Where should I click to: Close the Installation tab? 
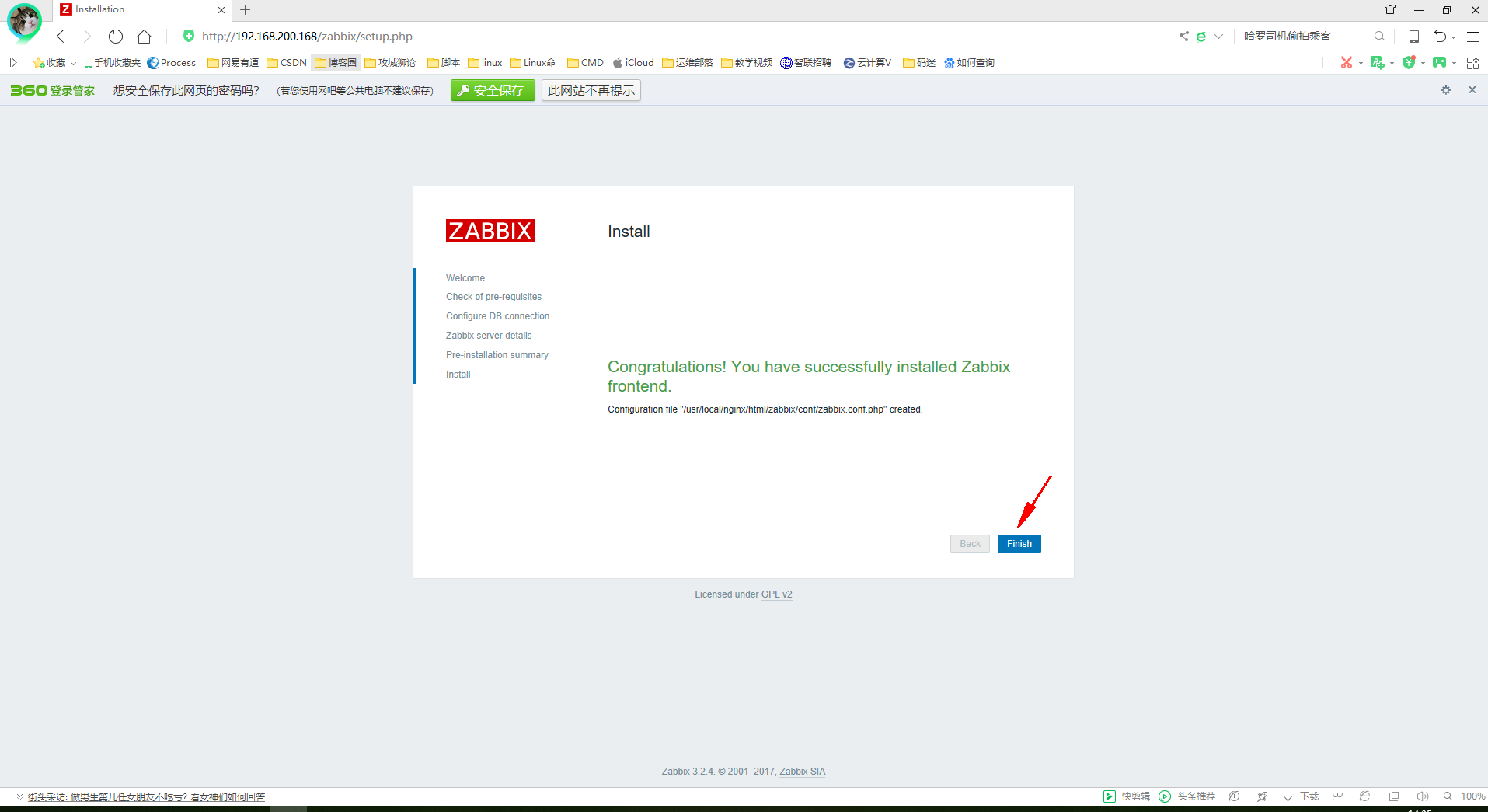221,10
